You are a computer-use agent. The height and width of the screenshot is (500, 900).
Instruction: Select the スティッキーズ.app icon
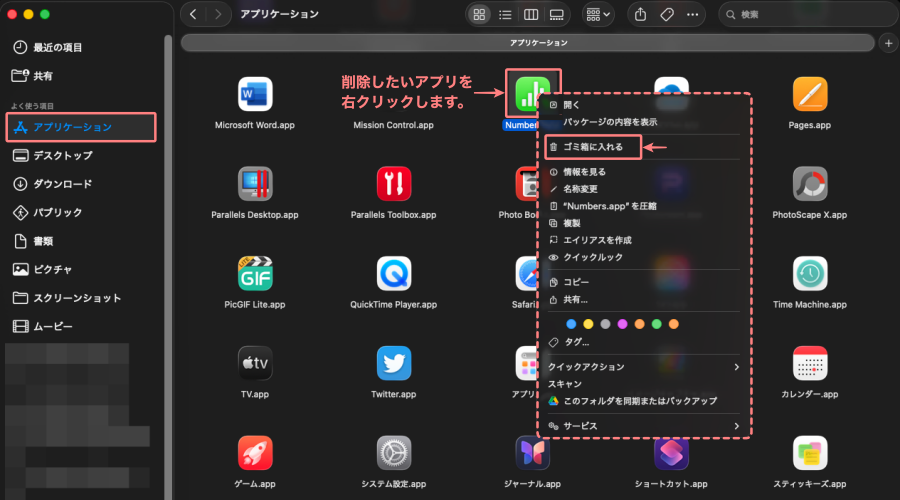click(810, 453)
